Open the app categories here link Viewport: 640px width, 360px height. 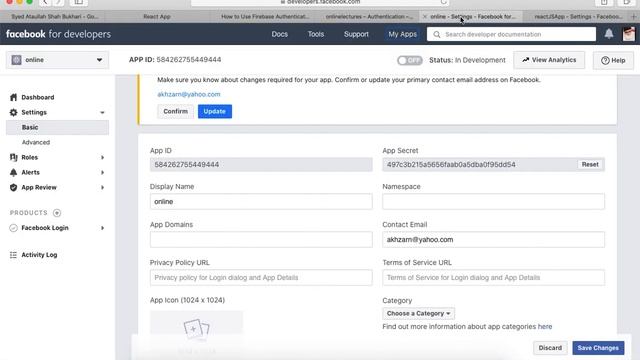(x=544, y=327)
